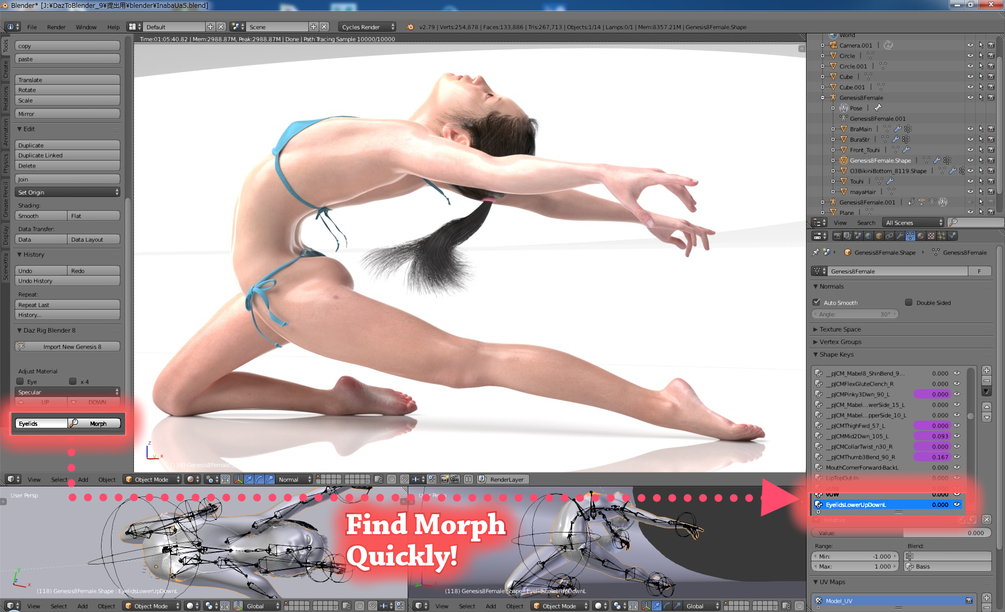Open the Render menu
Image resolution: width=1005 pixels, height=612 pixels.
[56, 27]
